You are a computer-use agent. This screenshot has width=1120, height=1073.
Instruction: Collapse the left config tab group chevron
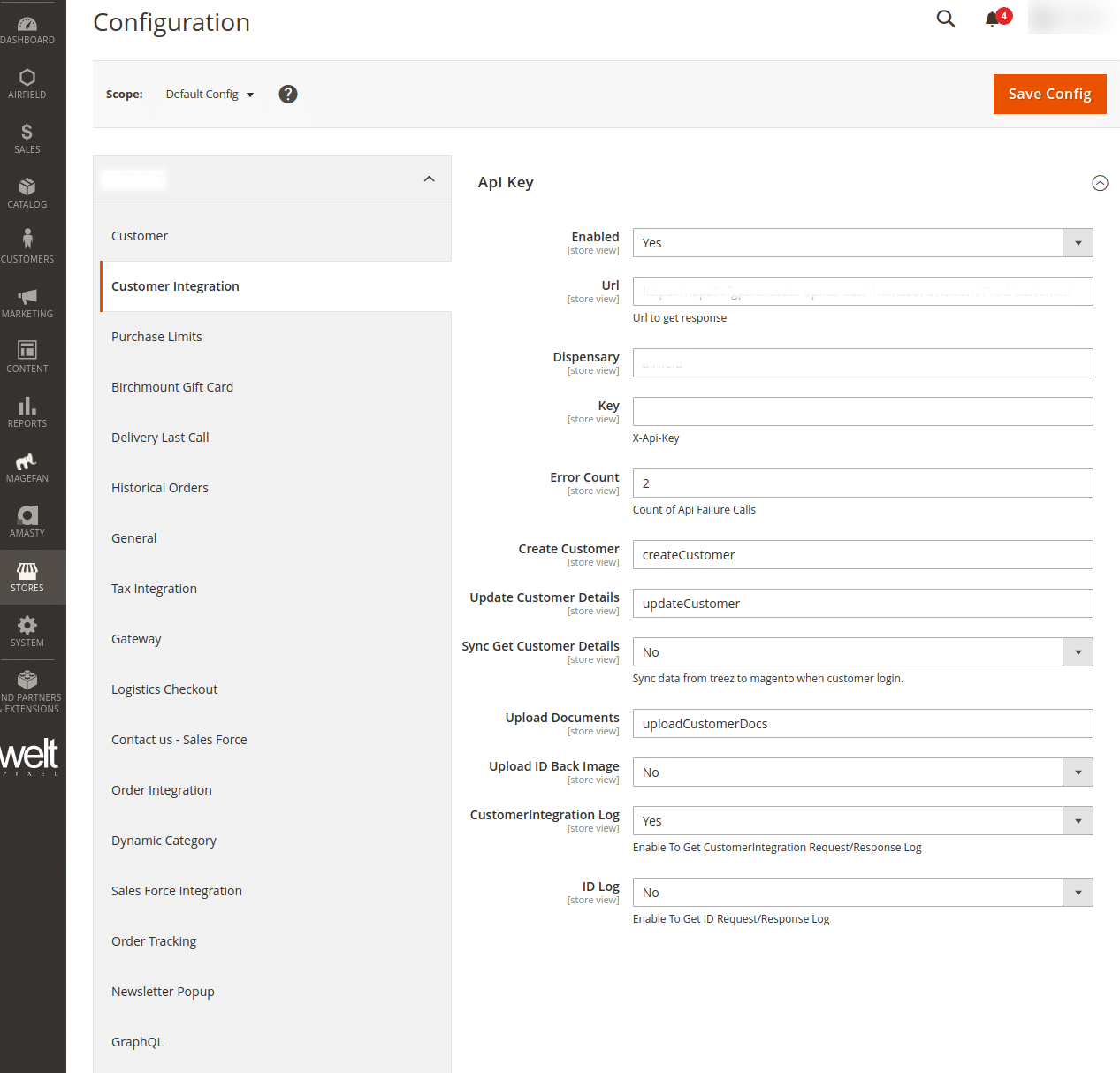[x=430, y=179]
